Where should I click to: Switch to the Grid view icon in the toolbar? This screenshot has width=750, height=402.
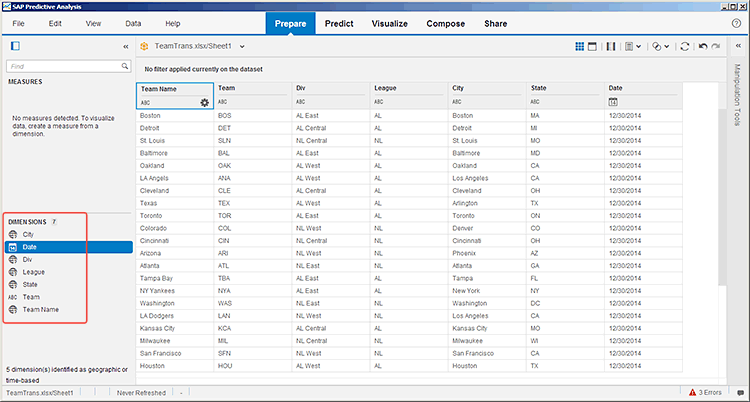(579, 46)
